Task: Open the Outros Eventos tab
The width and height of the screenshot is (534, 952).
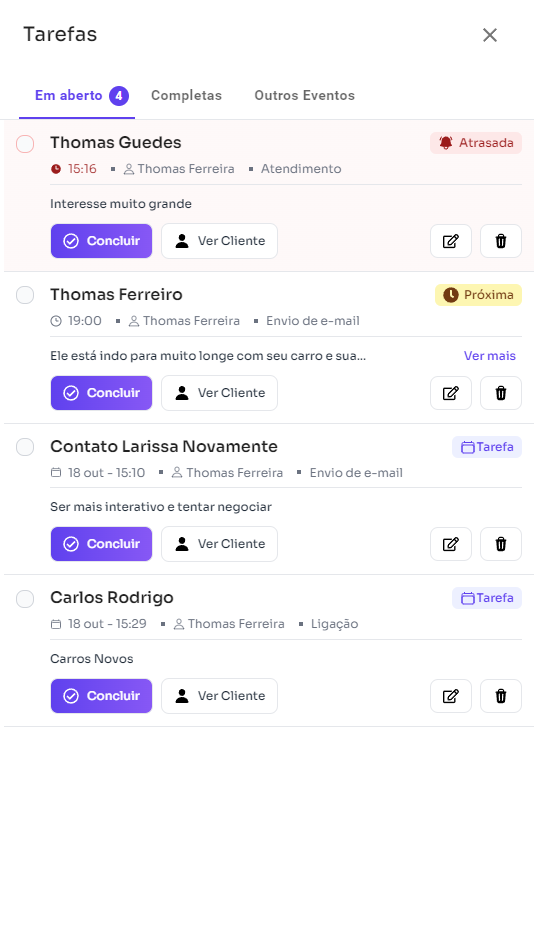Action: pyautogui.click(x=305, y=95)
